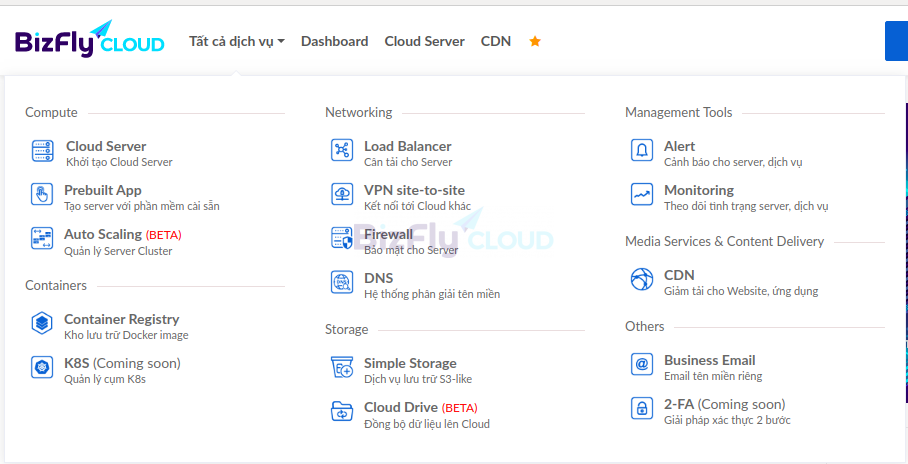This screenshot has height=464, width=908.
Task: Open the Container Registry link
Action: 122,319
